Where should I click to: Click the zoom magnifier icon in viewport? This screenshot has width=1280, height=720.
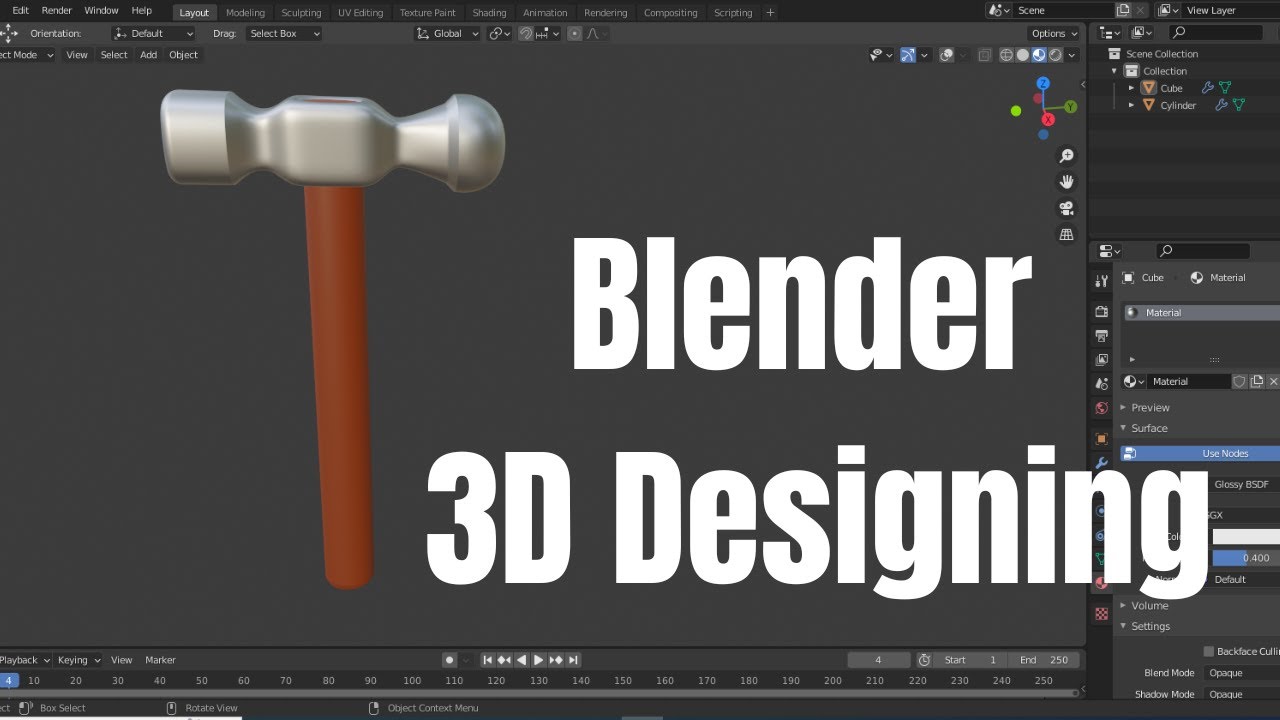coord(1067,156)
